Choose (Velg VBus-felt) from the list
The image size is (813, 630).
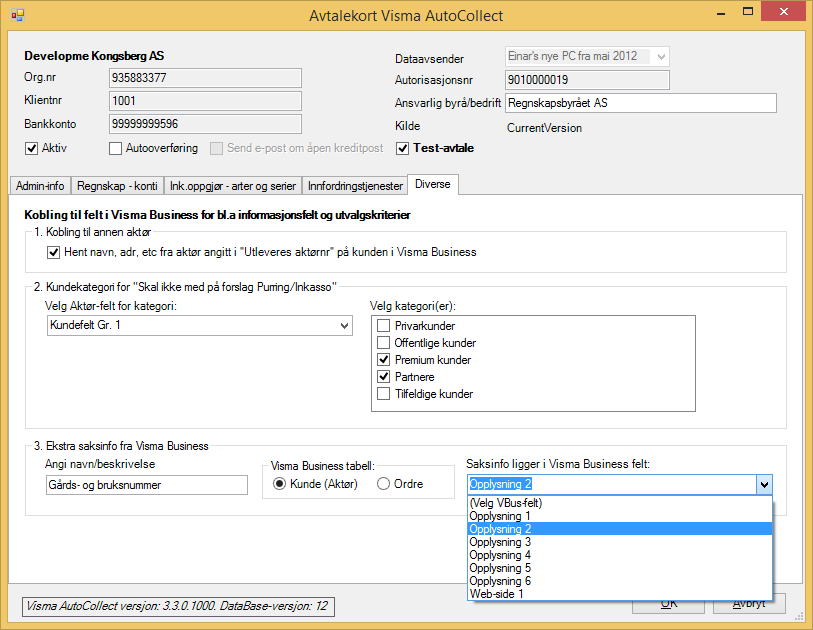620,503
